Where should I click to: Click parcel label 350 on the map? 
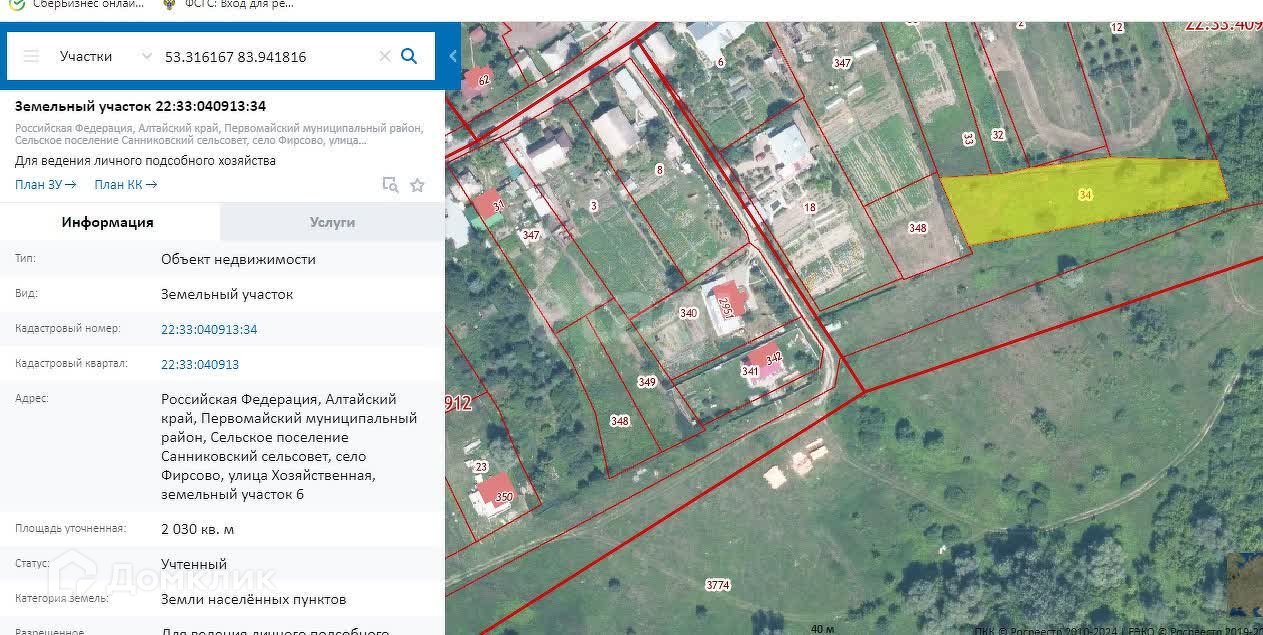[504, 497]
